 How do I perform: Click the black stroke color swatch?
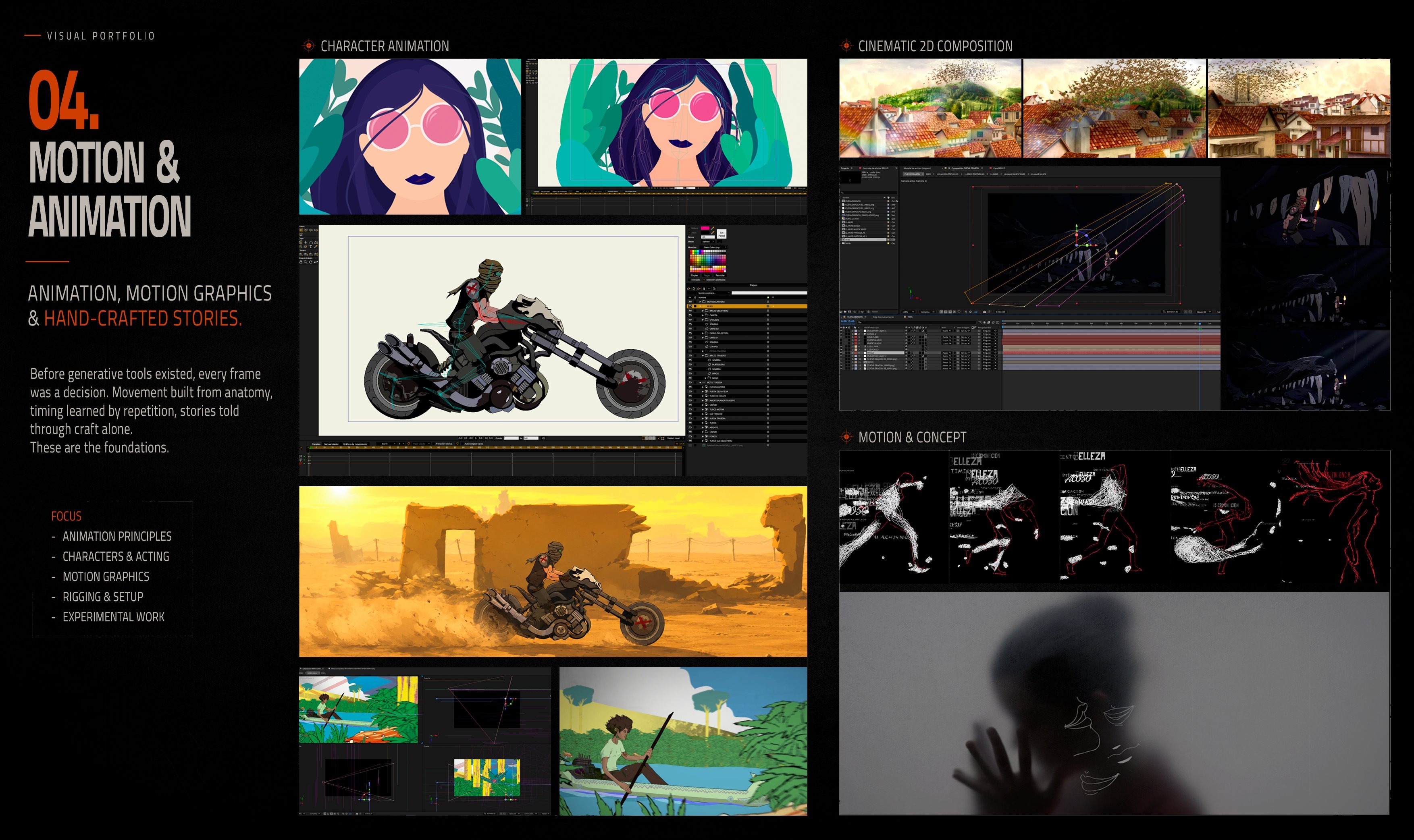[x=705, y=232]
